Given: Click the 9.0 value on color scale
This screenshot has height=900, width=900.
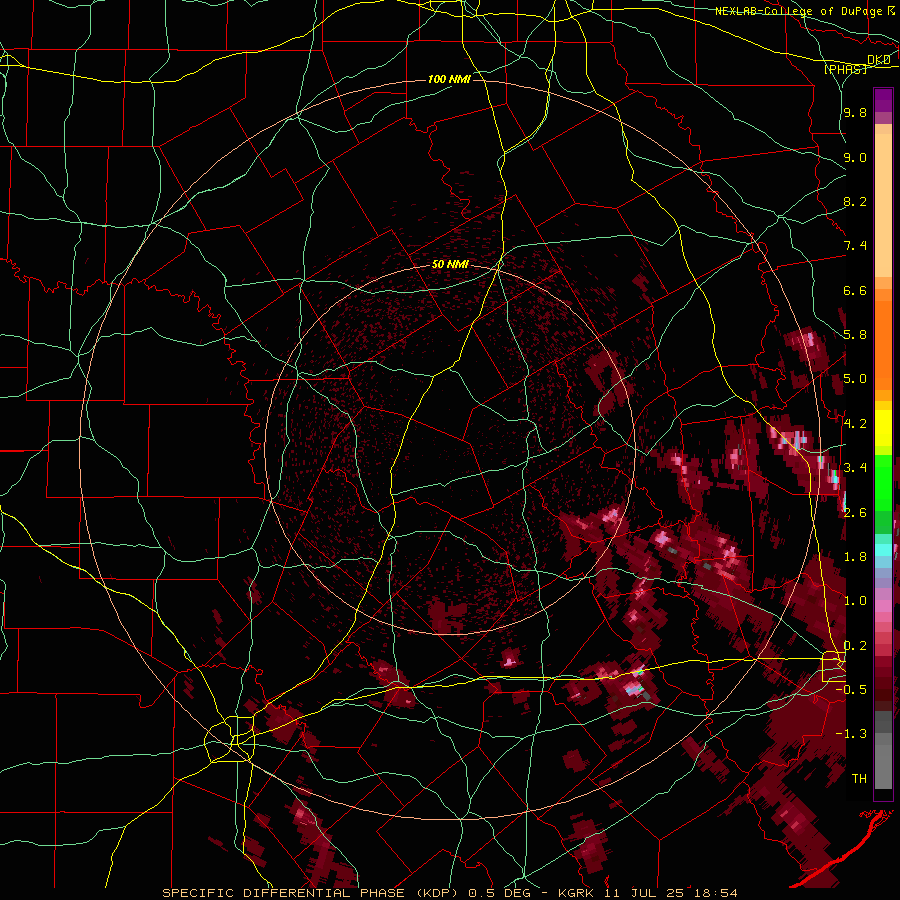Looking at the screenshot, I should 855,157.
